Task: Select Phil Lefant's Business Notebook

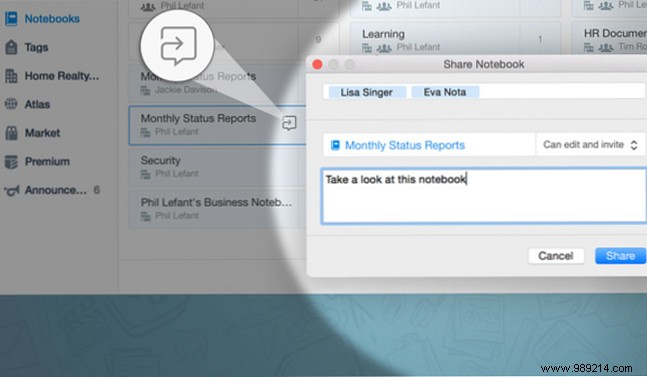Action: click(217, 209)
